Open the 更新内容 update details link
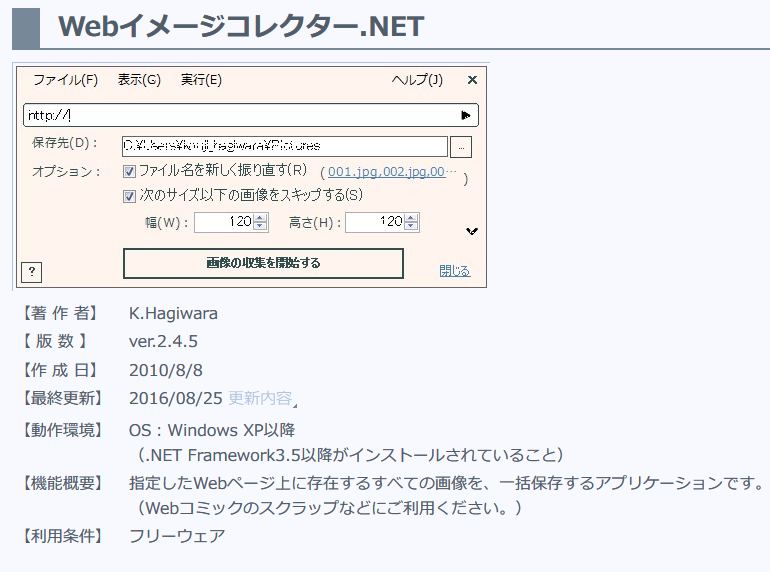770x572 pixels. 260,398
